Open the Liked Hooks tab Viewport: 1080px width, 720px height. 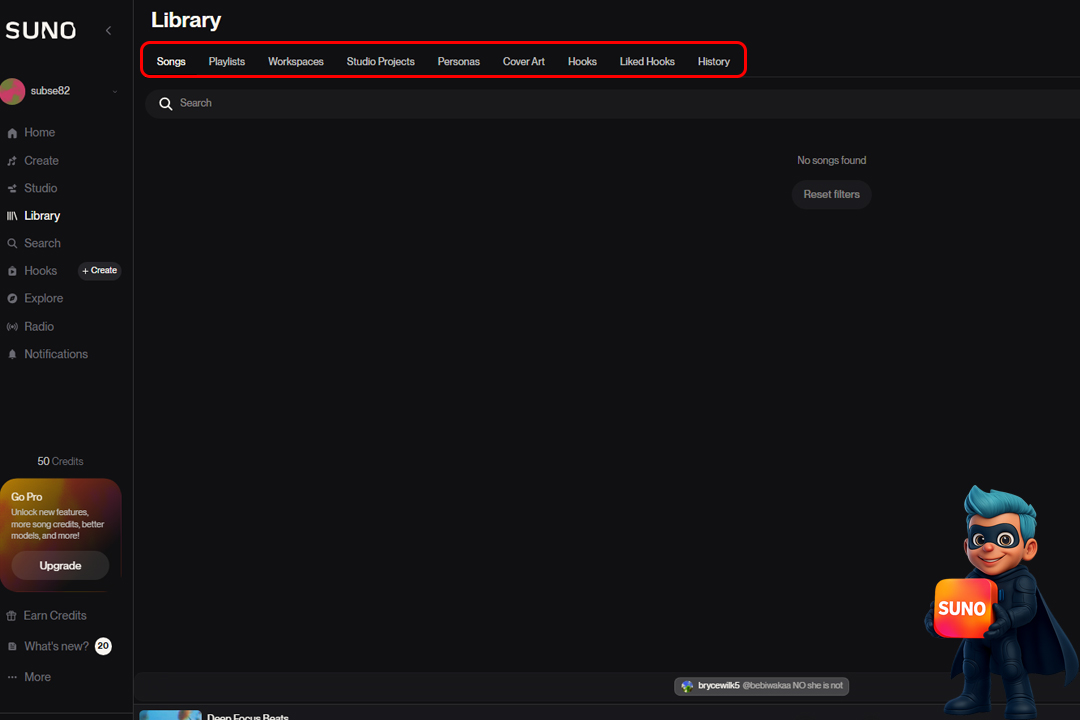tap(647, 62)
